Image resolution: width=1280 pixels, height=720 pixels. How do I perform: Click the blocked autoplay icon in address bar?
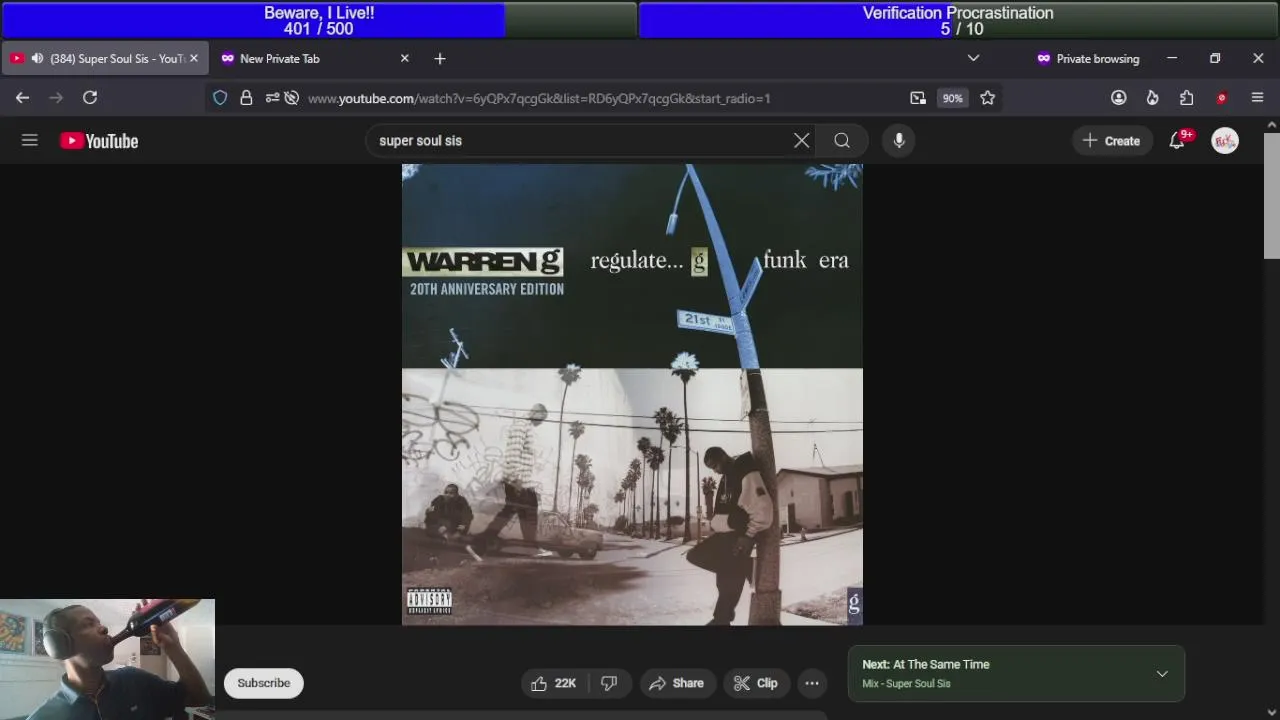[292, 98]
